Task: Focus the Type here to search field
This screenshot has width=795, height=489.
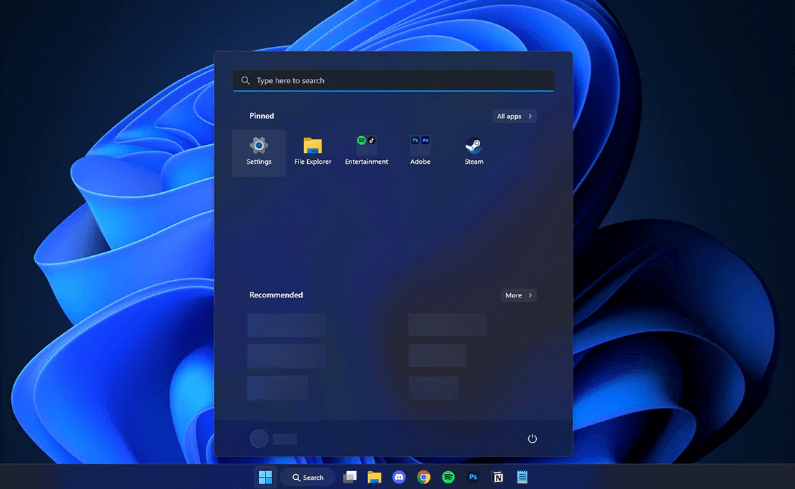Action: coord(393,81)
